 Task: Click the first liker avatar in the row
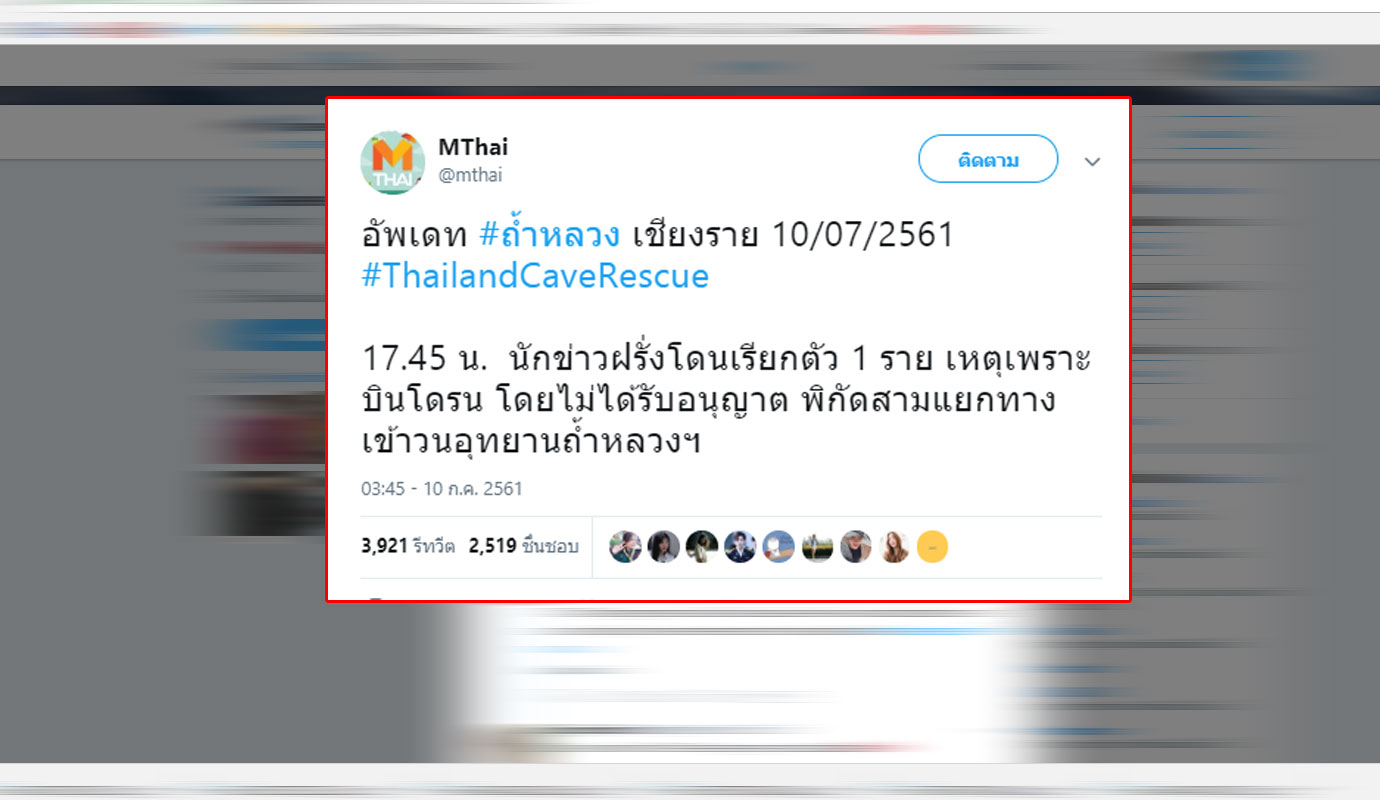(626, 546)
